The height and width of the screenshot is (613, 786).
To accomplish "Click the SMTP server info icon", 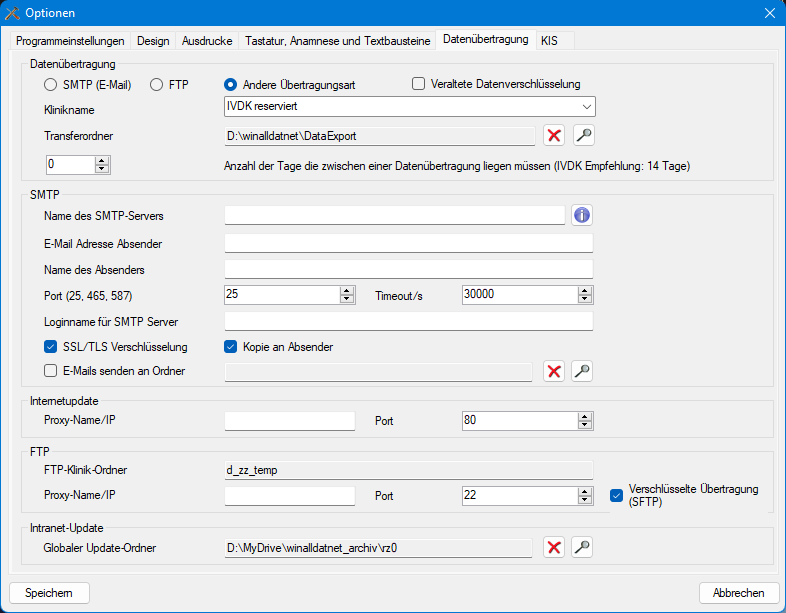I will point(582,215).
